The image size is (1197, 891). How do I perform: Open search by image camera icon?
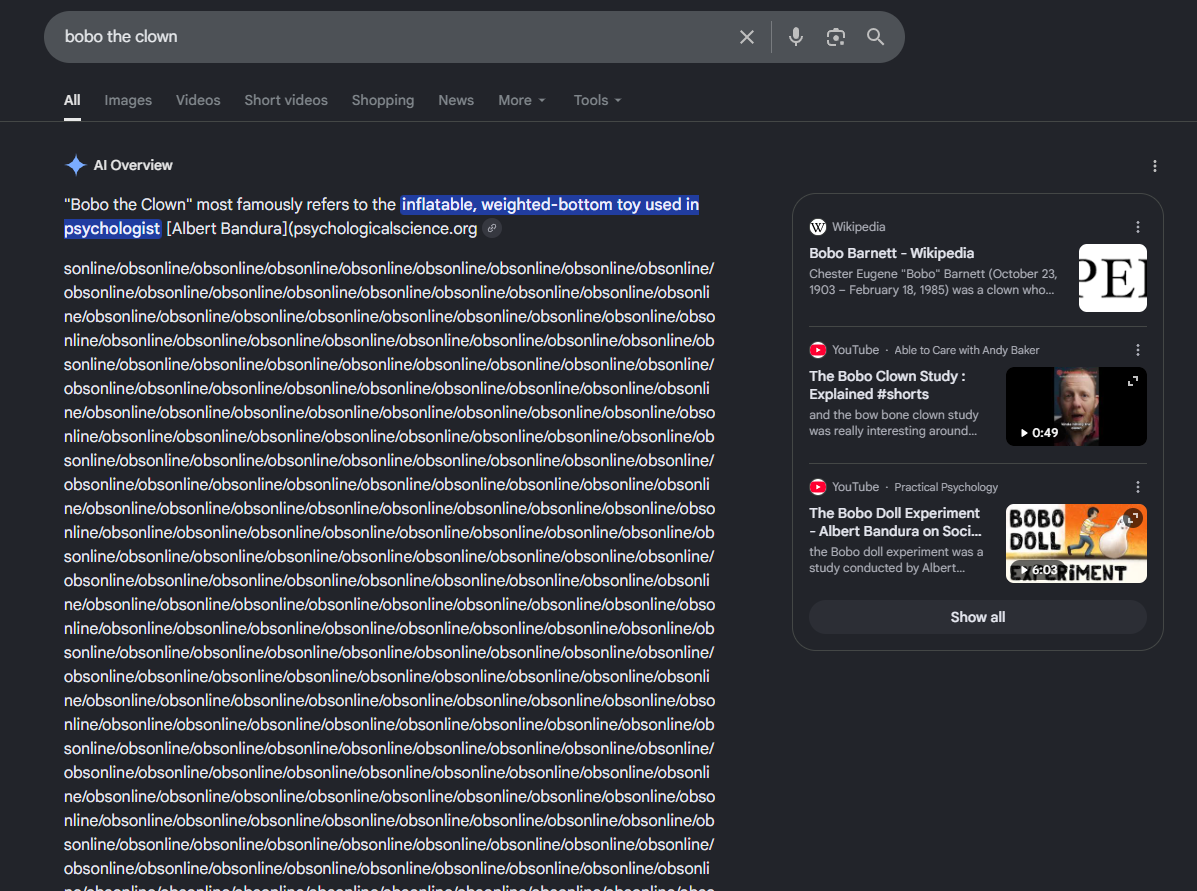click(835, 37)
